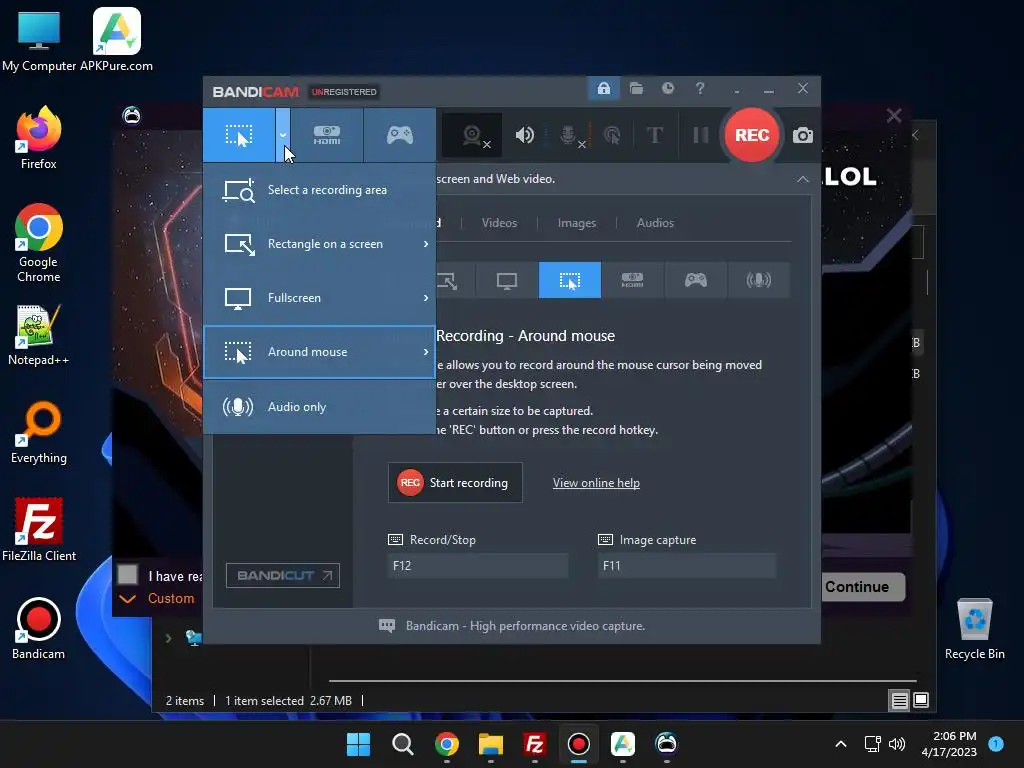Screen dimensions: 1024x768
Task: Select around mouse icon in home panel
Action: tap(569, 280)
